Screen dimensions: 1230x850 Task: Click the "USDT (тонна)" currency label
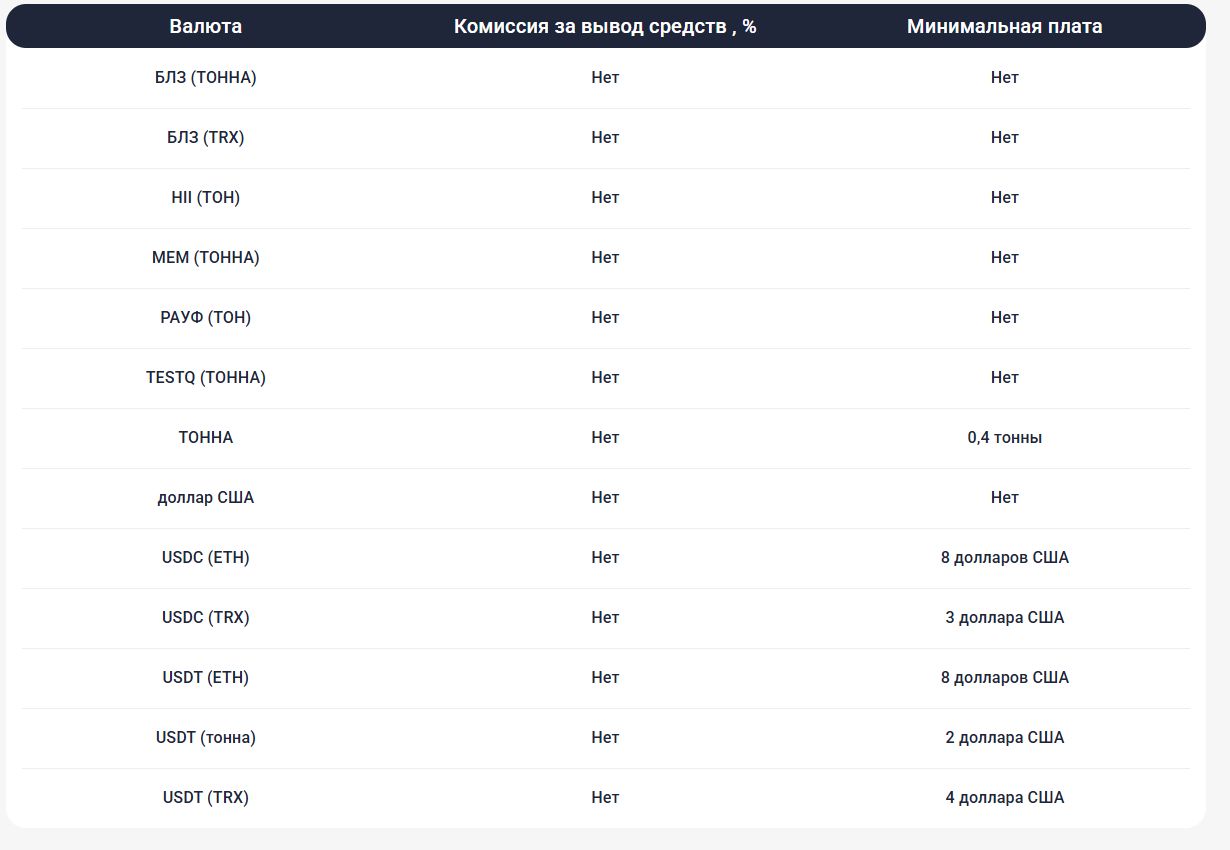pyautogui.click(x=205, y=738)
